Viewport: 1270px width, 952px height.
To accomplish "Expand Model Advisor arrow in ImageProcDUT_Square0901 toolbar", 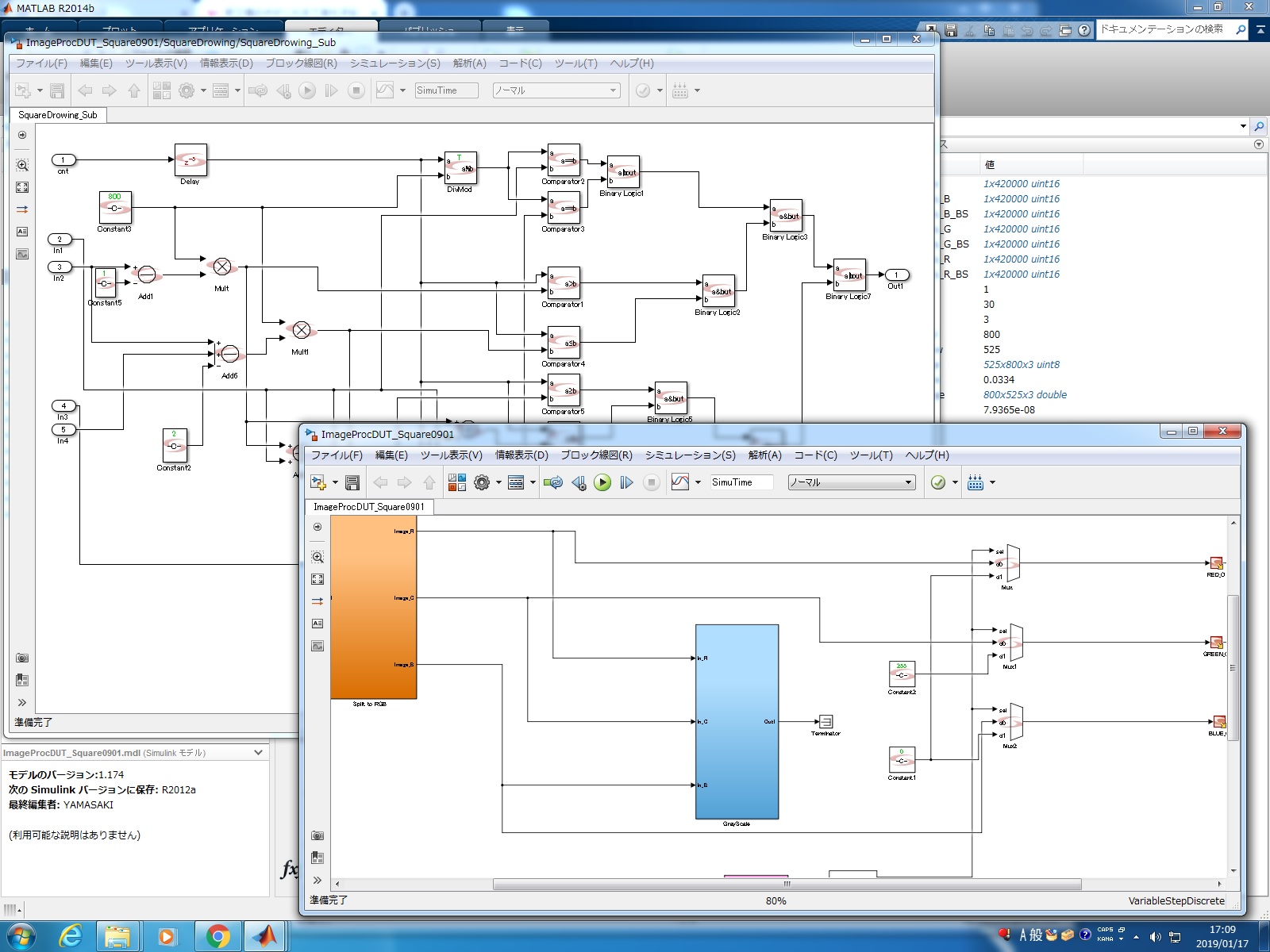I will coord(955,482).
